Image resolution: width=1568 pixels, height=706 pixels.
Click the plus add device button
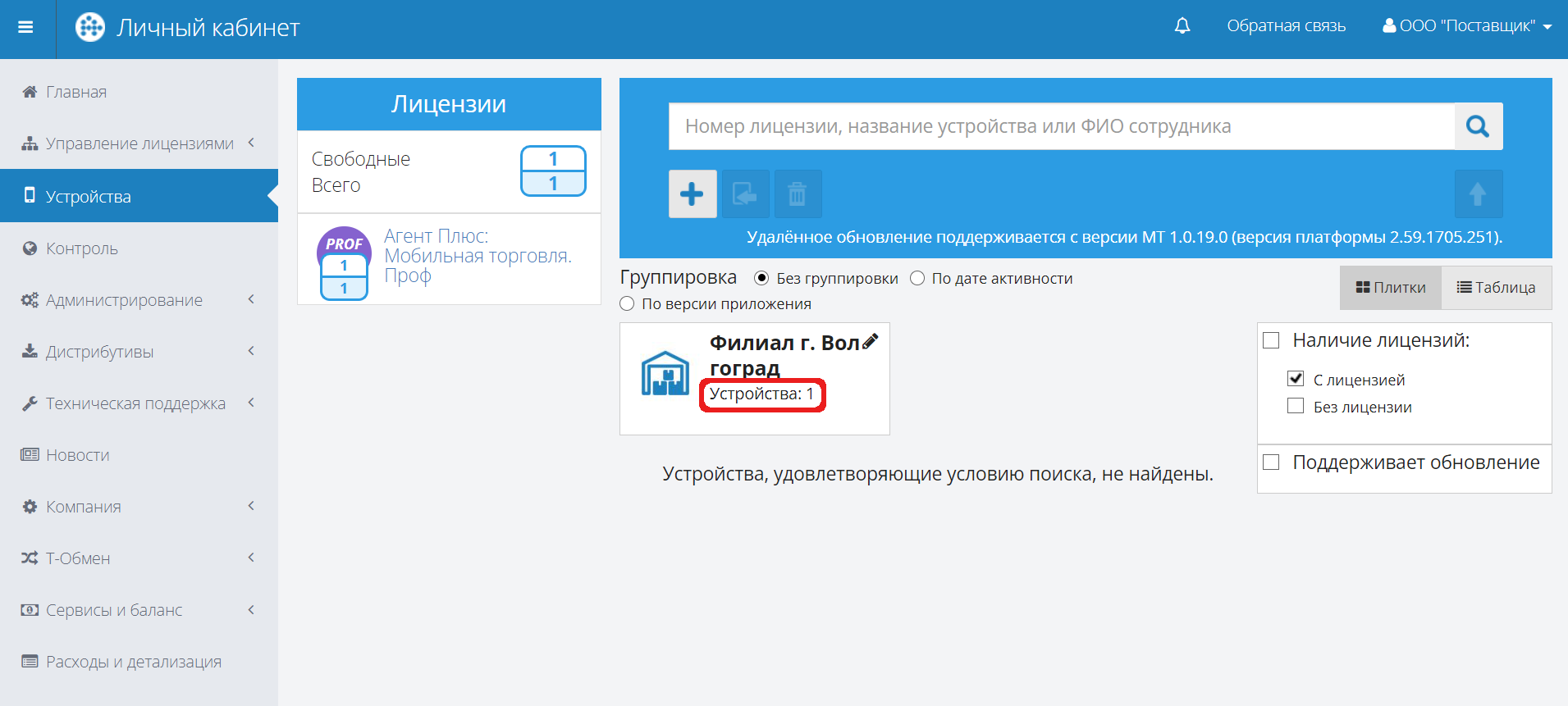click(x=692, y=194)
